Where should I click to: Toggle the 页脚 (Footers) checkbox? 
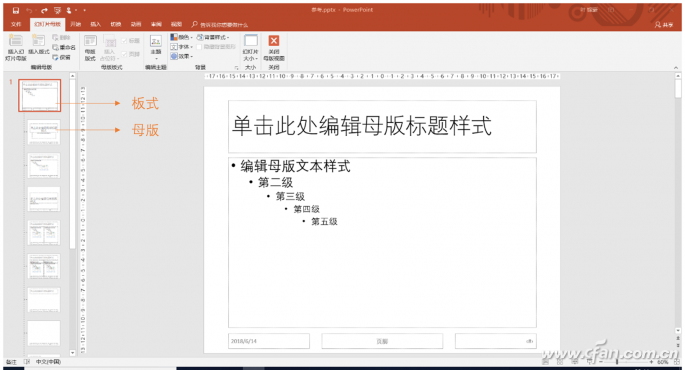(130, 54)
